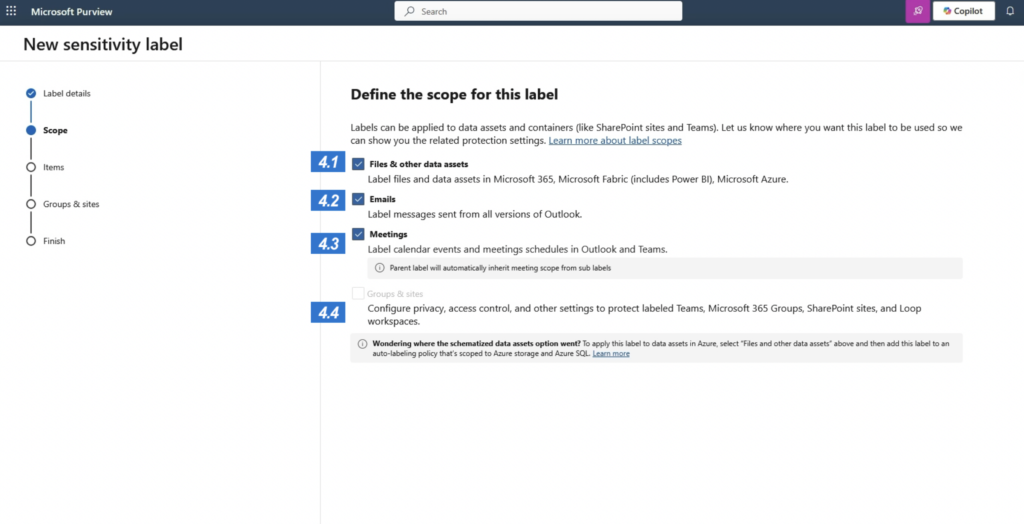Uncheck the Emails checkbox
Screen dimensions: 1024x524
358,199
